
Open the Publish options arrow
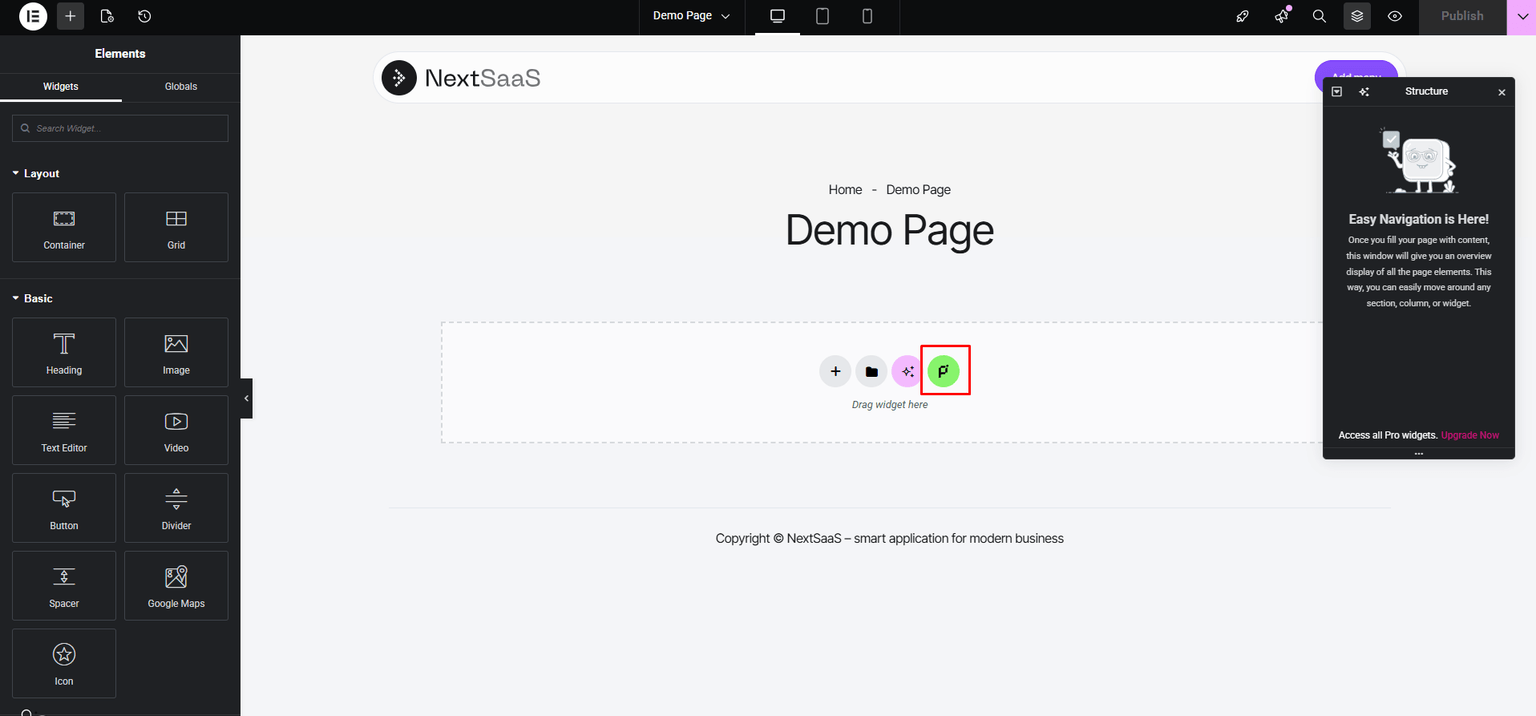pos(1523,16)
